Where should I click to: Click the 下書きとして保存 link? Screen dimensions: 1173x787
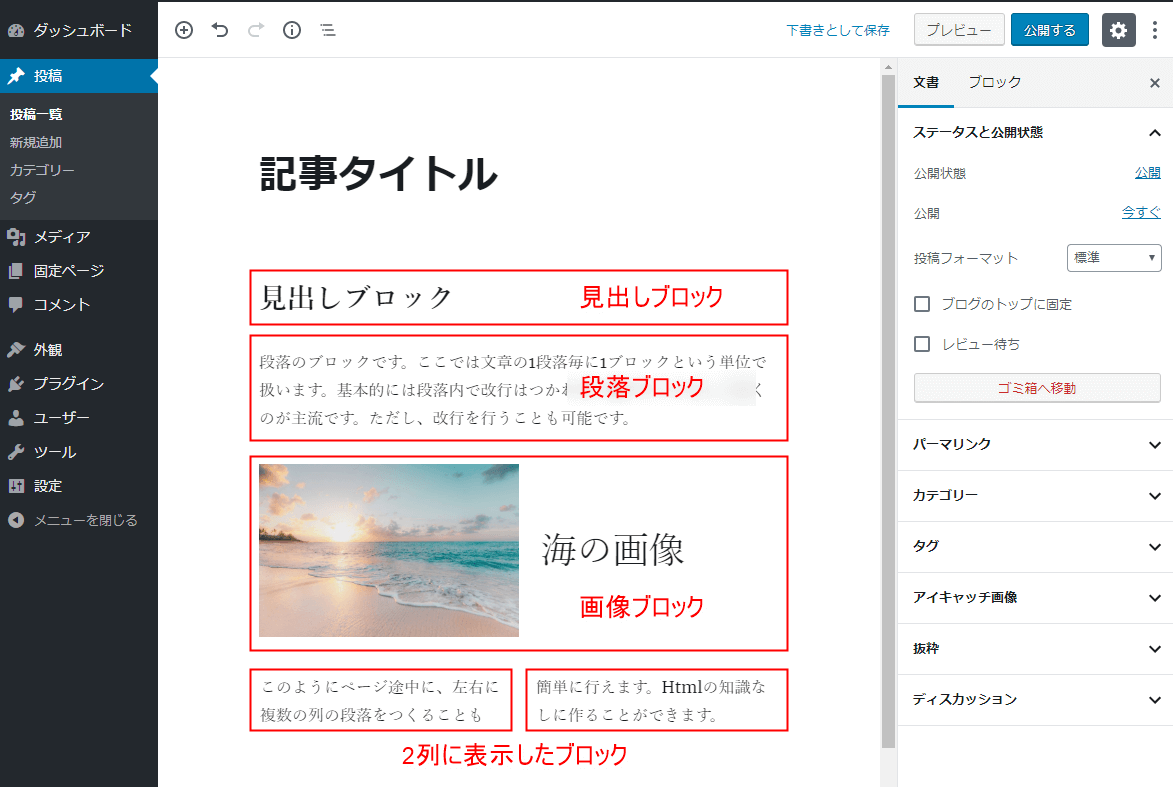837,30
